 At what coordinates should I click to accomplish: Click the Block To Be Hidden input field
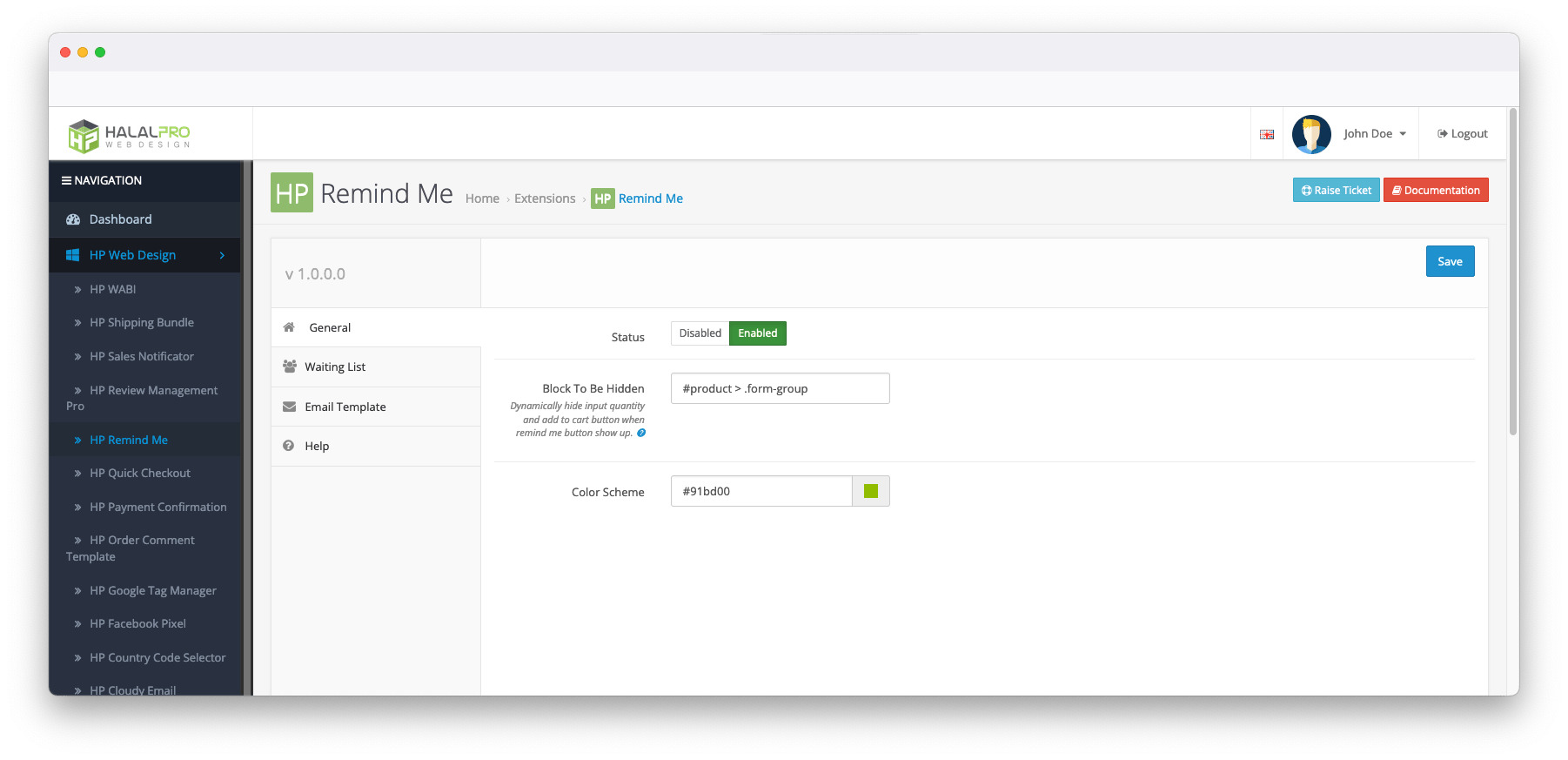(x=780, y=388)
